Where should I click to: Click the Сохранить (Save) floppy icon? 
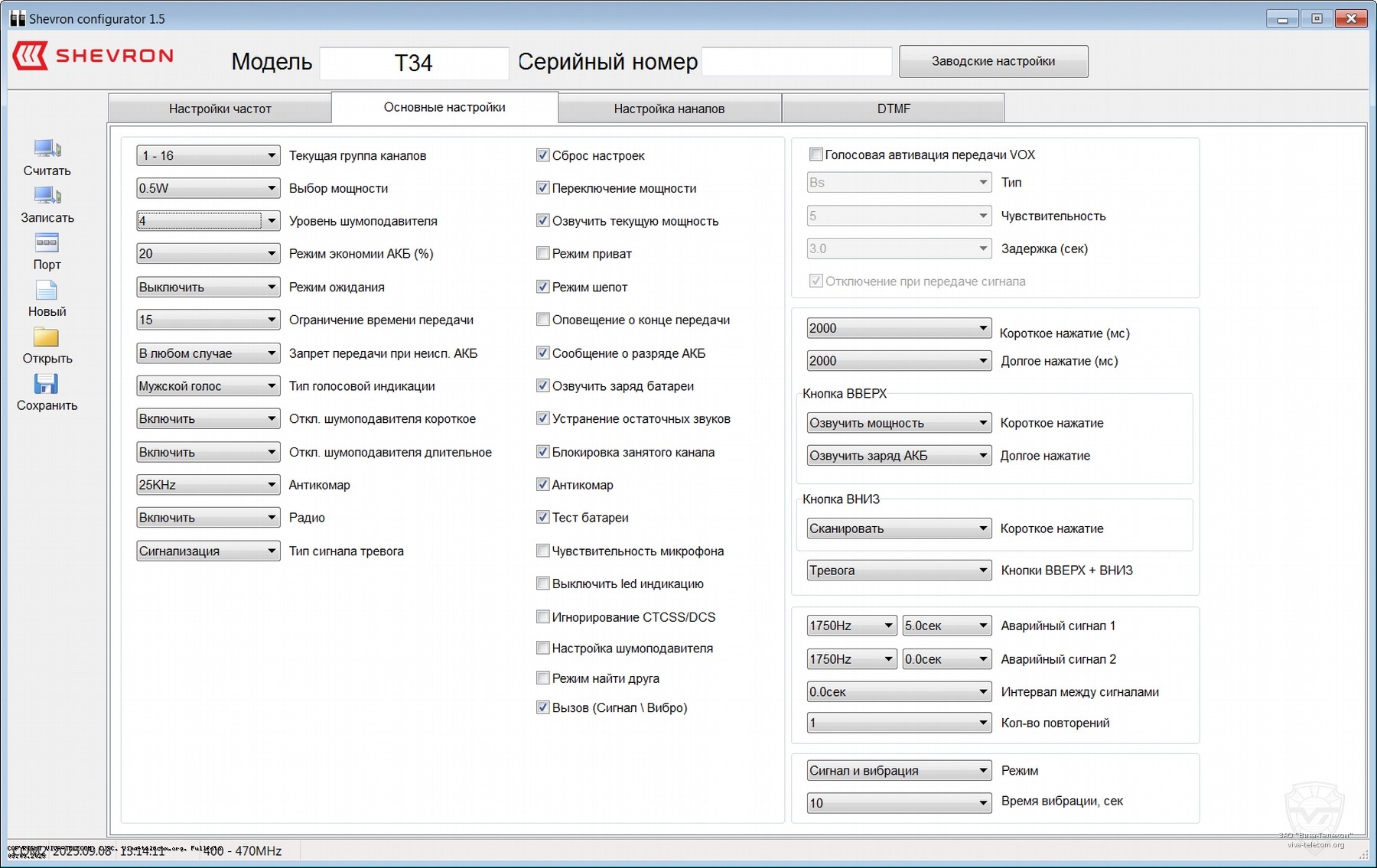tap(47, 384)
